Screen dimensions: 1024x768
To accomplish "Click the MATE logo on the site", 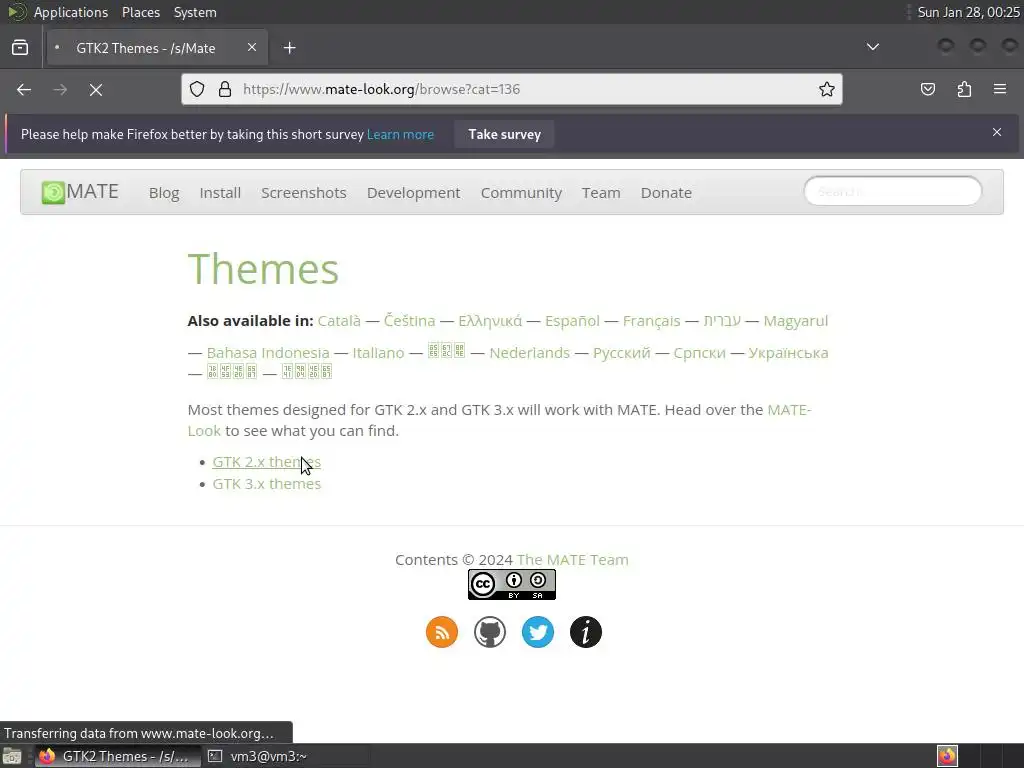I will [x=80, y=192].
